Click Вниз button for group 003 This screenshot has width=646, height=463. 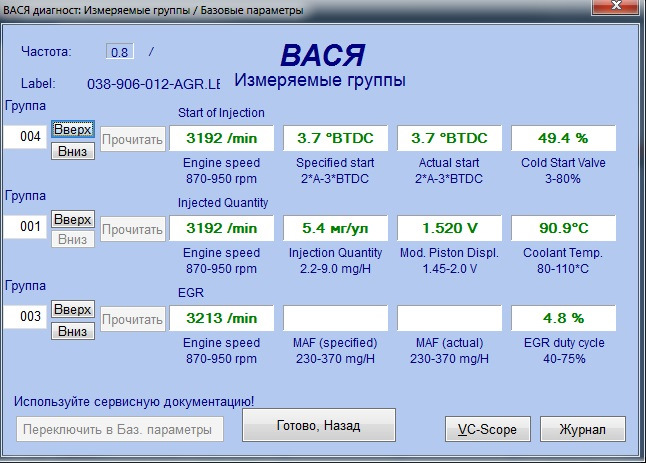(73, 331)
